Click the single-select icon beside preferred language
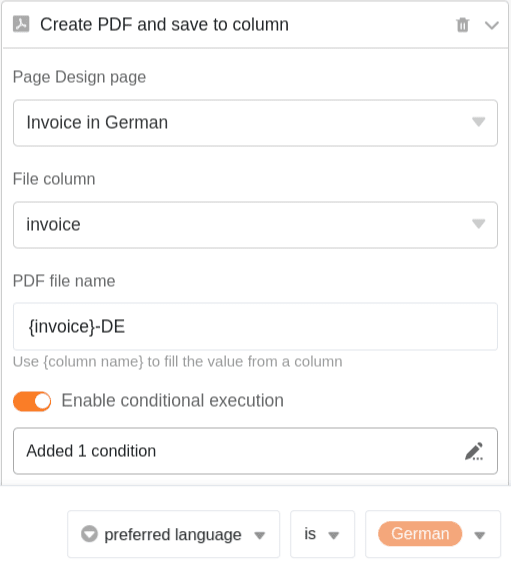Image resolution: width=511 pixels, height=567 pixels. coord(89,534)
